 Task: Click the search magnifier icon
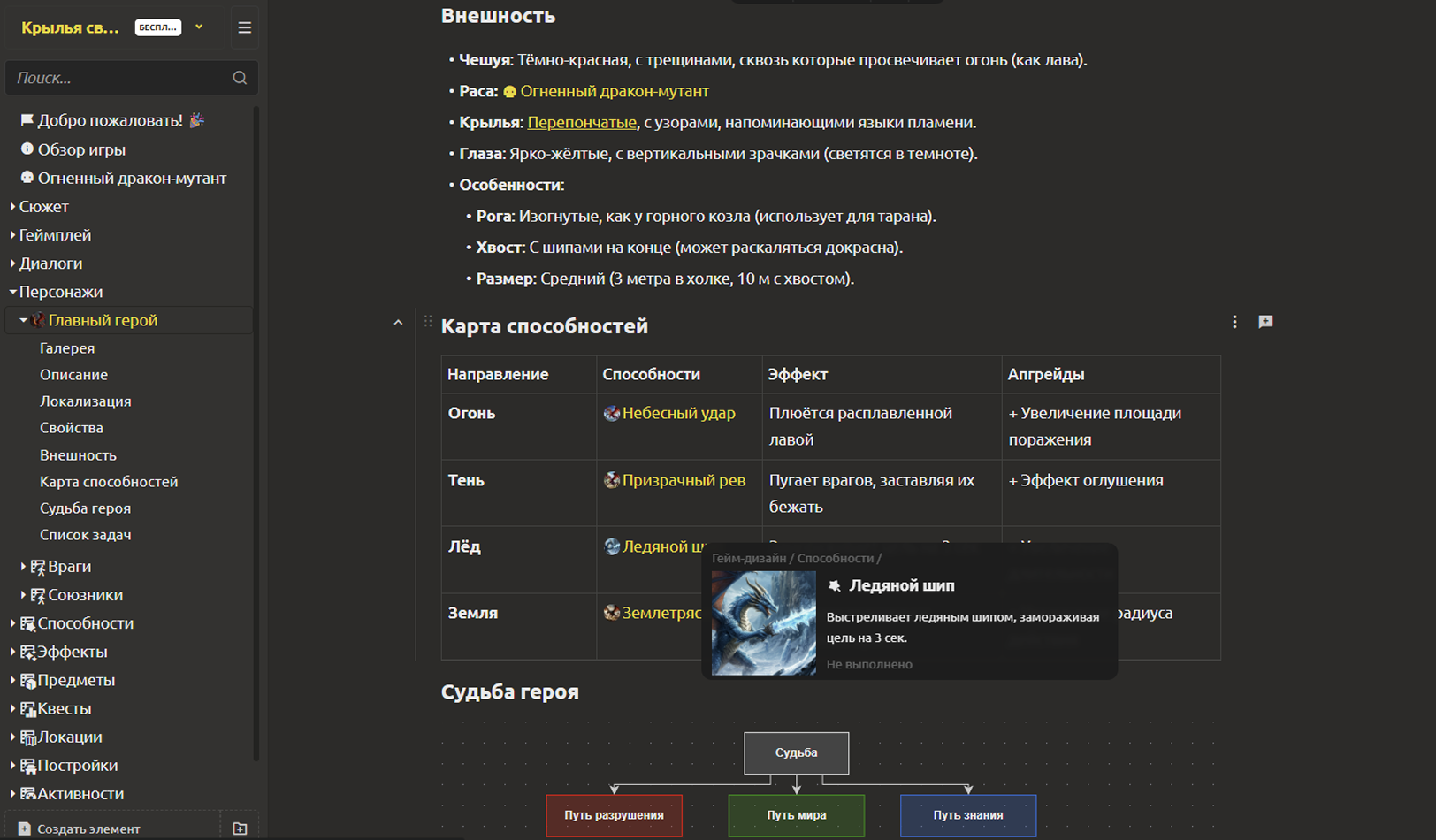(x=240, y=78)
